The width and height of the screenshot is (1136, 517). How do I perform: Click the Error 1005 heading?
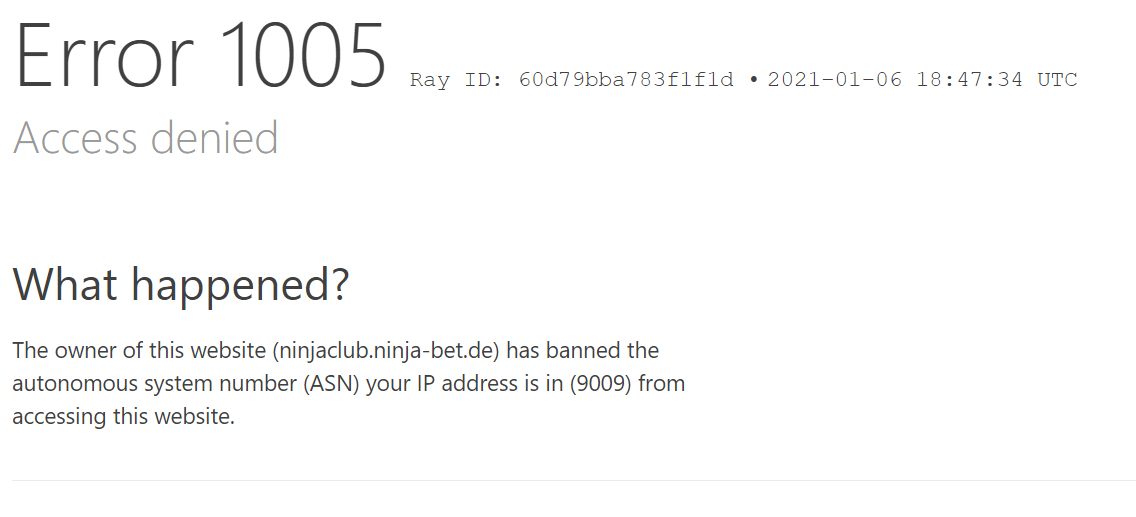click(x=201, y=56)
